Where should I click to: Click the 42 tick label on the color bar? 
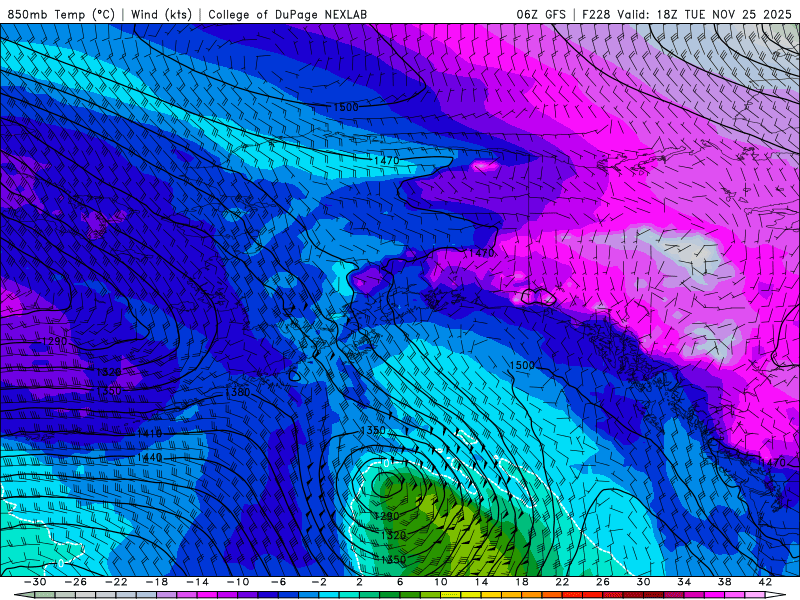tap(765, 582)
